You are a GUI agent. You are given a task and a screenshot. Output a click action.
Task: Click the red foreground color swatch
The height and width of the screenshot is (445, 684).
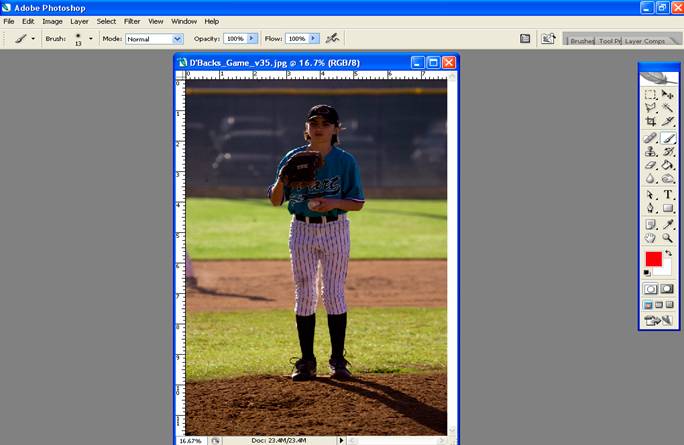click(x=653, y=259)
